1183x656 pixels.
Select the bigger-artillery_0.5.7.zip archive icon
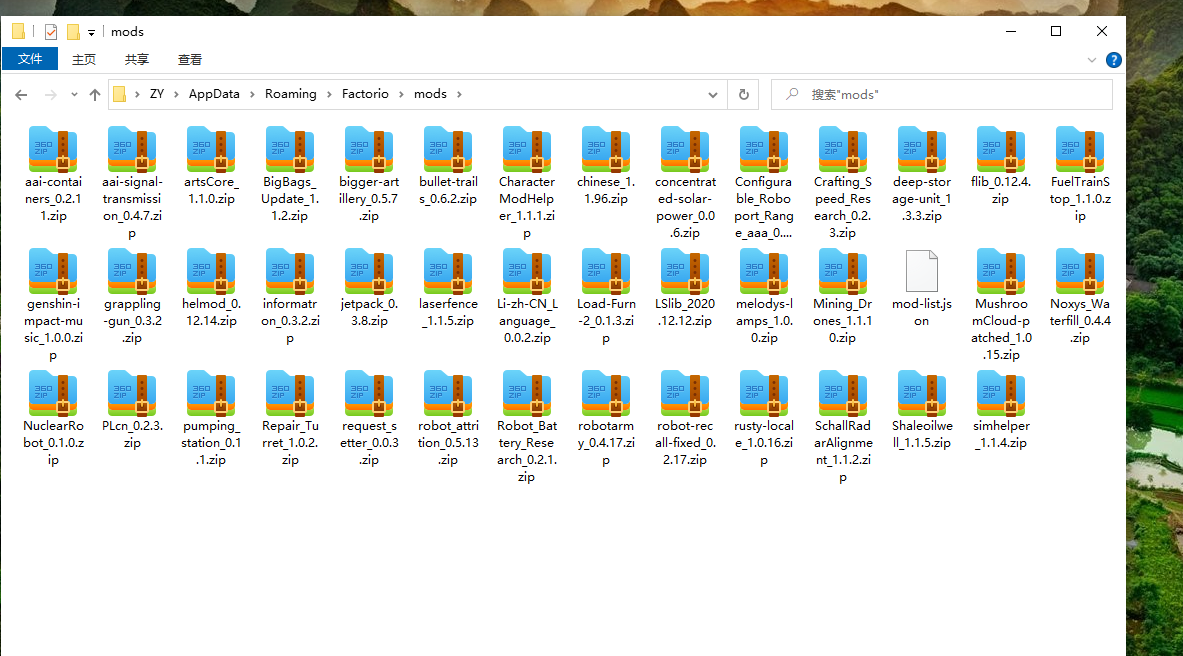[x=369, y=149]
